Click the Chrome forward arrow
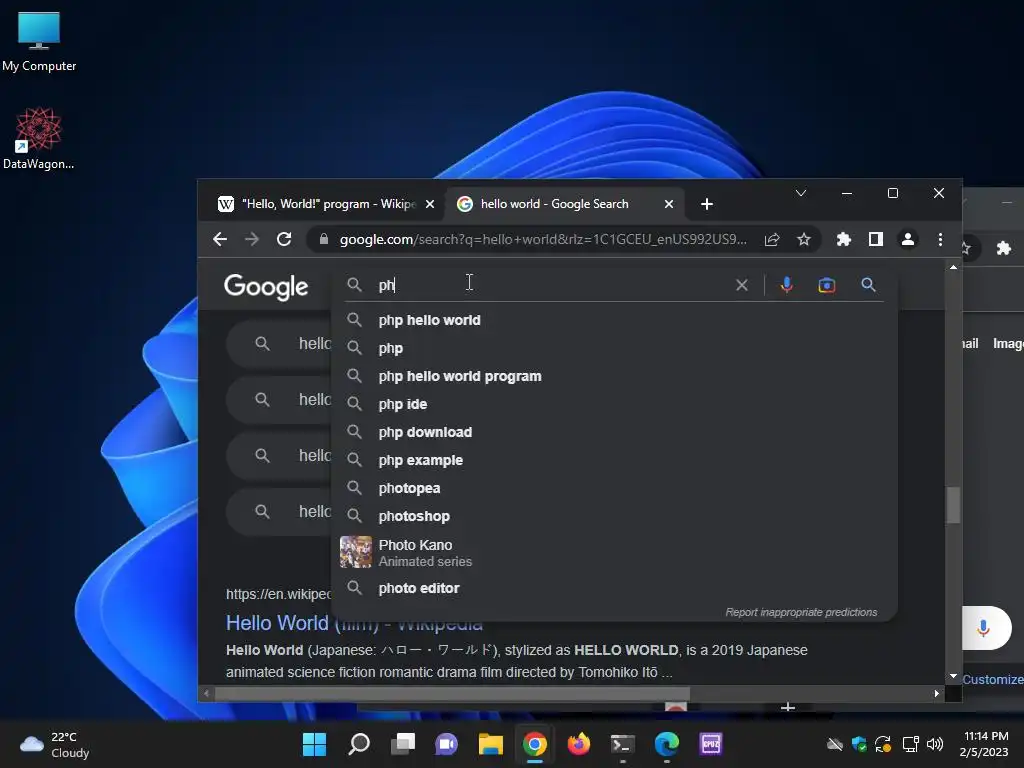 tap(251, 239)
